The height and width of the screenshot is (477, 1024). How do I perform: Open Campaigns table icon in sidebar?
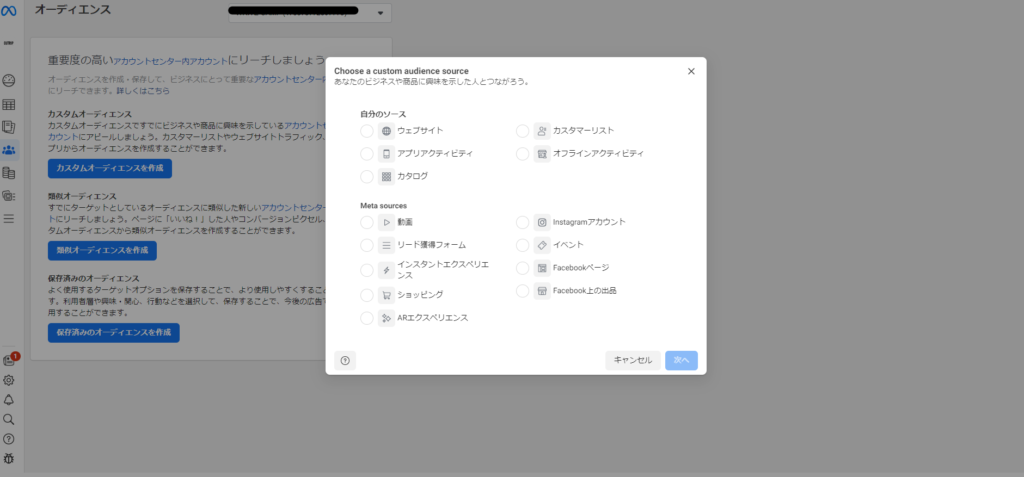pos(9,104)
